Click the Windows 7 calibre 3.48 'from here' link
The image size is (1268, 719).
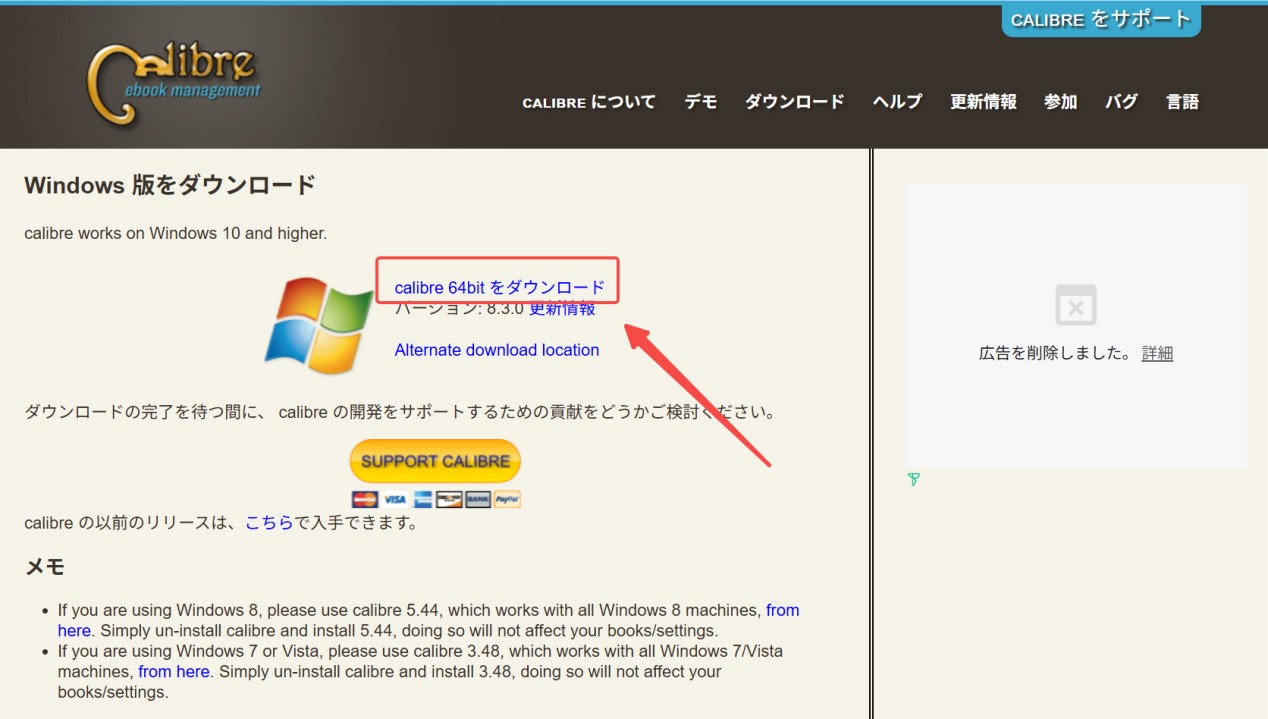coord(174,672)
